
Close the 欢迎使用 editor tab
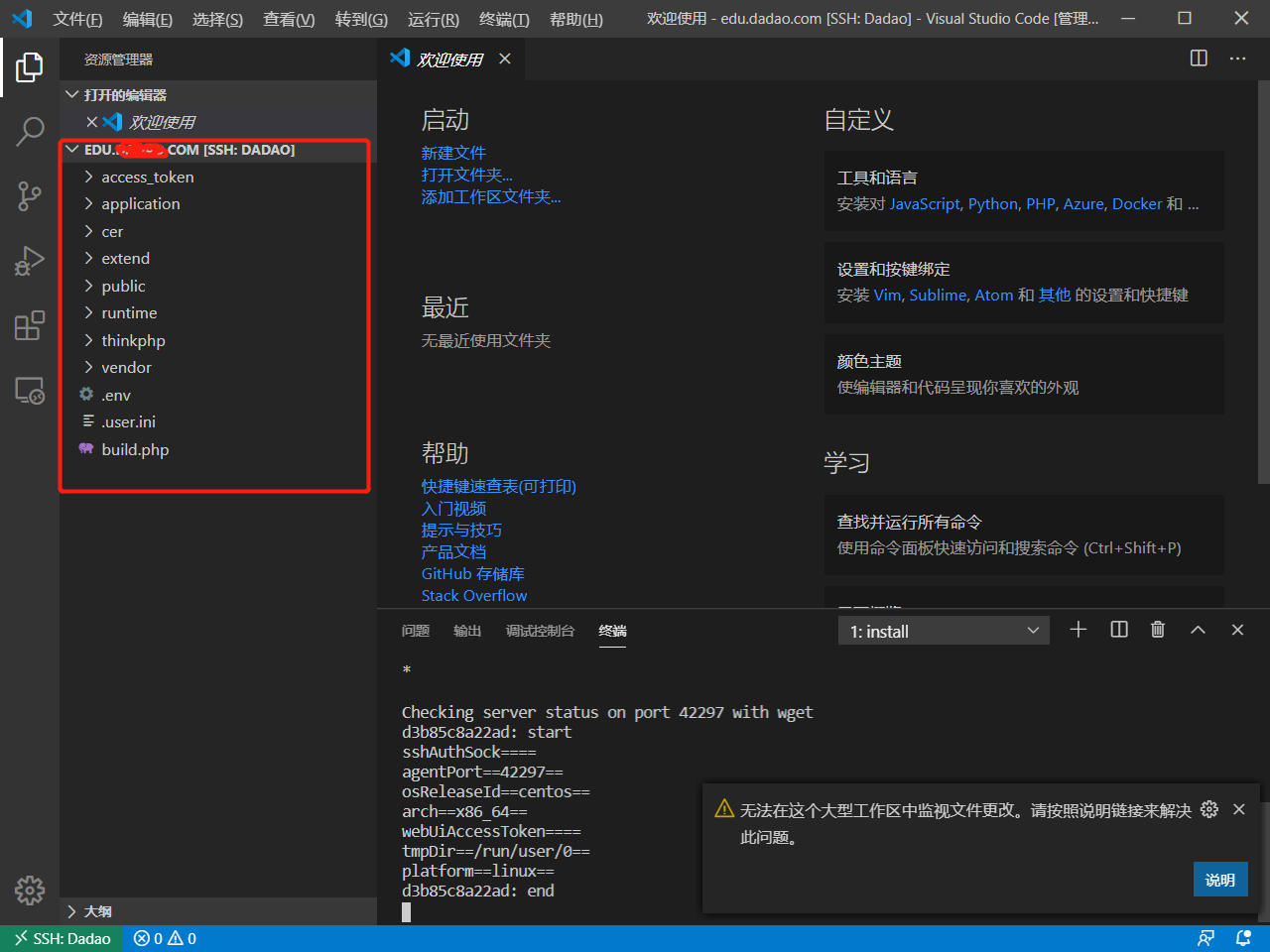(505, 59)
